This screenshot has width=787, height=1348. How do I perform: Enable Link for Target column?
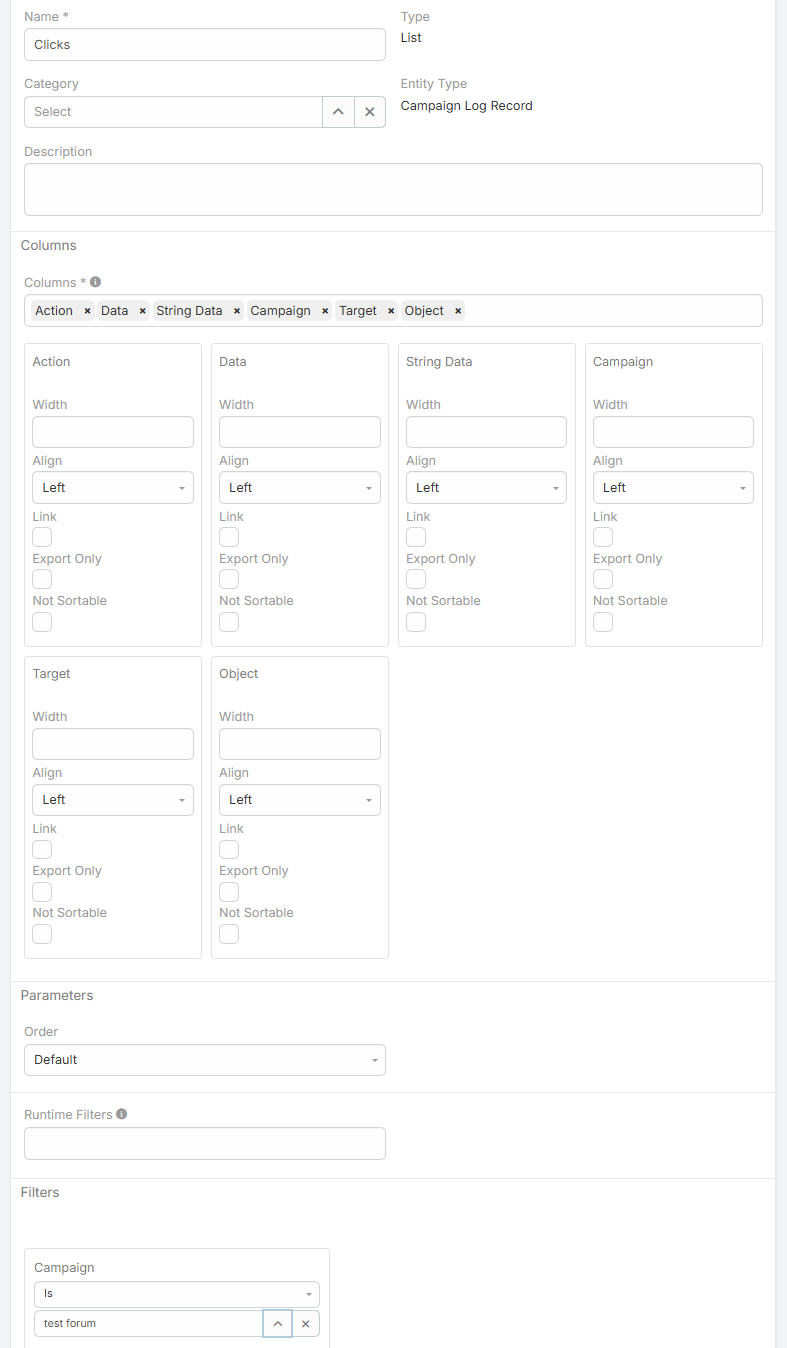pyautogui.click(x=42, y=849)
